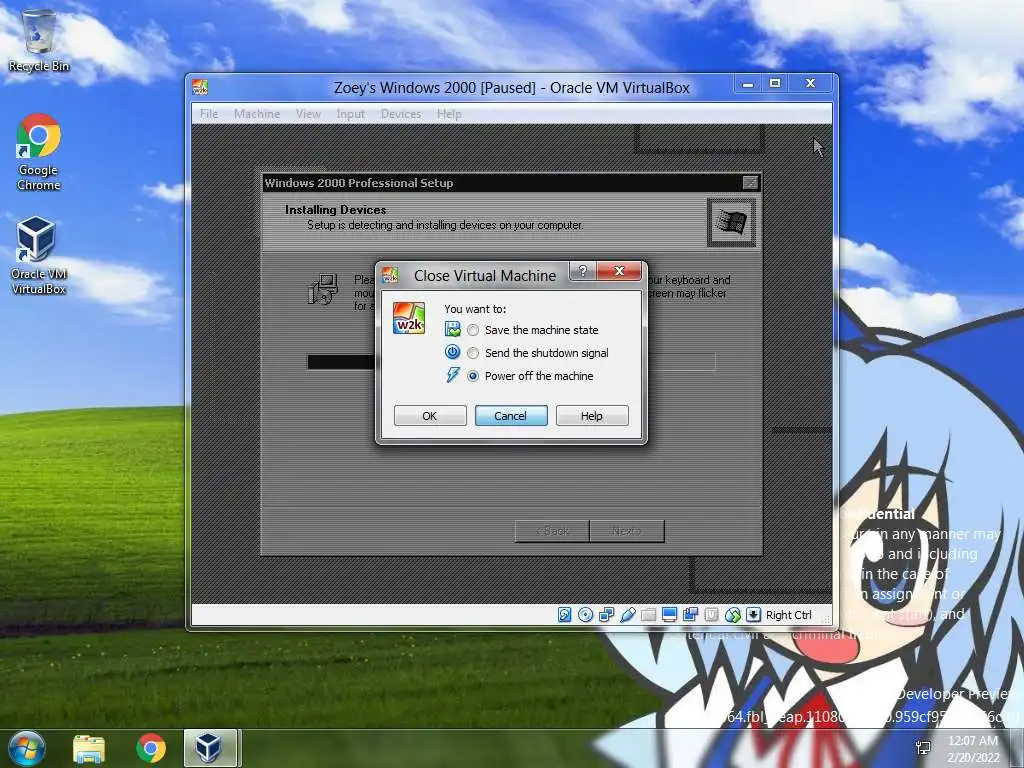Open the Windows Start menu orb

click(x=26, y=748)
